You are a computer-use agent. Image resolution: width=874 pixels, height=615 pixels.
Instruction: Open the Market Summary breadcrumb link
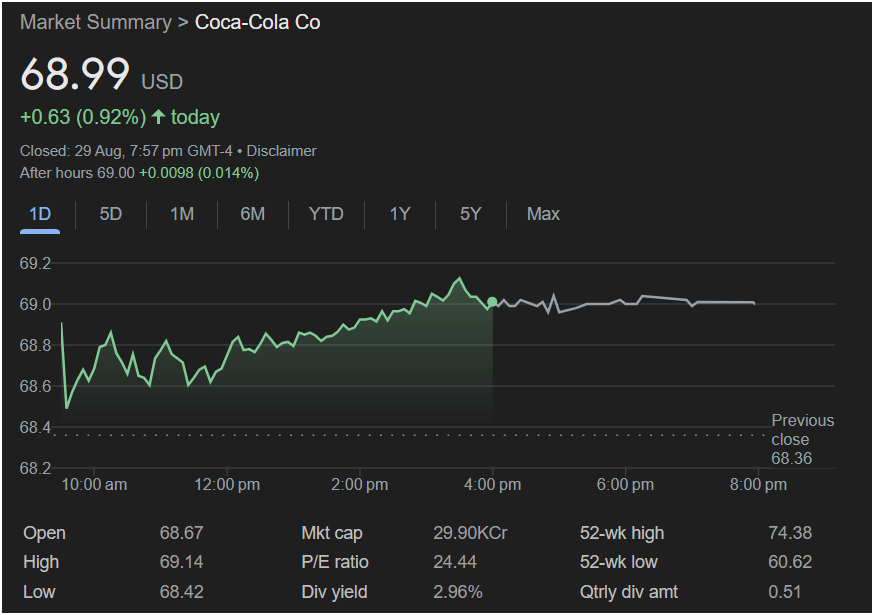(95, 22)
